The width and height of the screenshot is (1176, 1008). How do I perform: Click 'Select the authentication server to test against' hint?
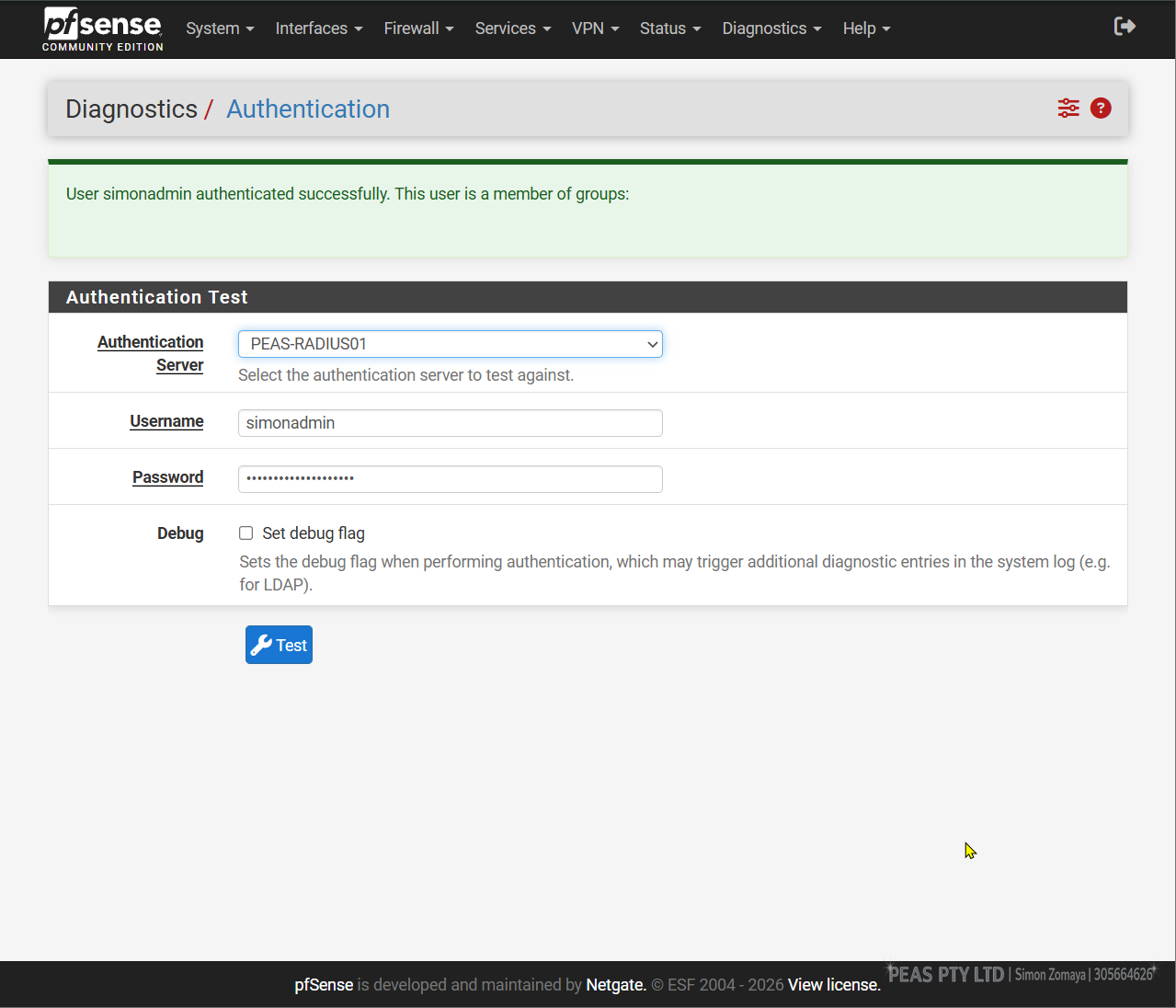(405, 375)
